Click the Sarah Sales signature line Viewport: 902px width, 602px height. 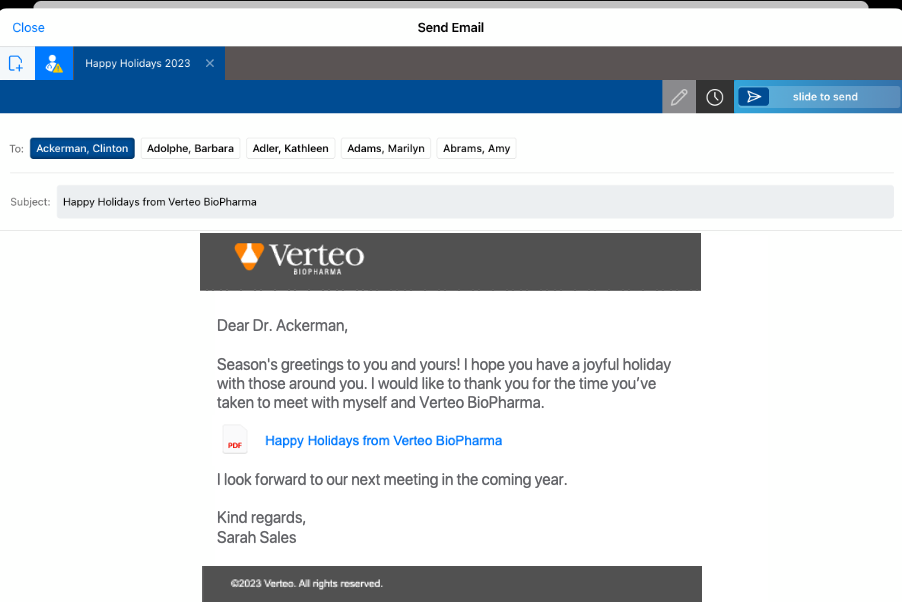(x=256, y=537)
